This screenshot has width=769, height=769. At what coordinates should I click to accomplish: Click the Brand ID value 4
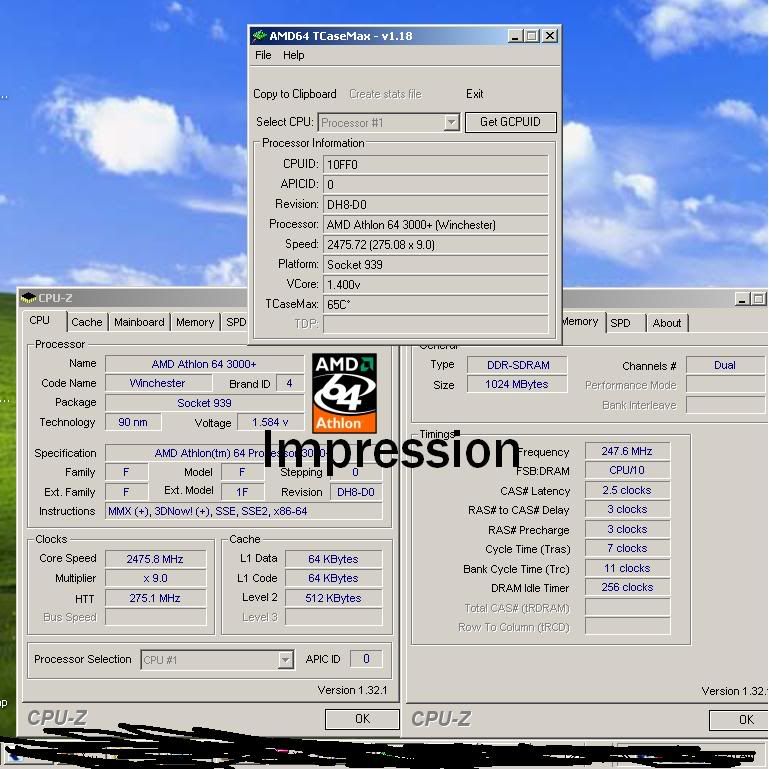[289, 383]
